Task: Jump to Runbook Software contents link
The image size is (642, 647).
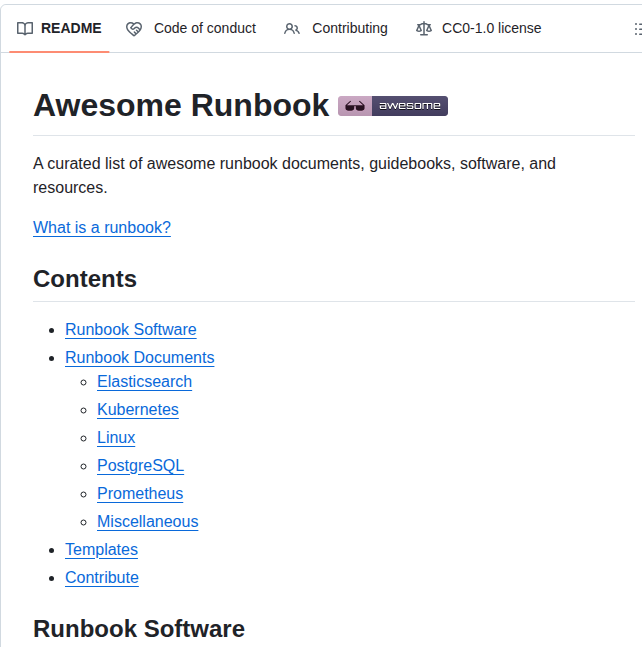Action: [x=131, y=330]
